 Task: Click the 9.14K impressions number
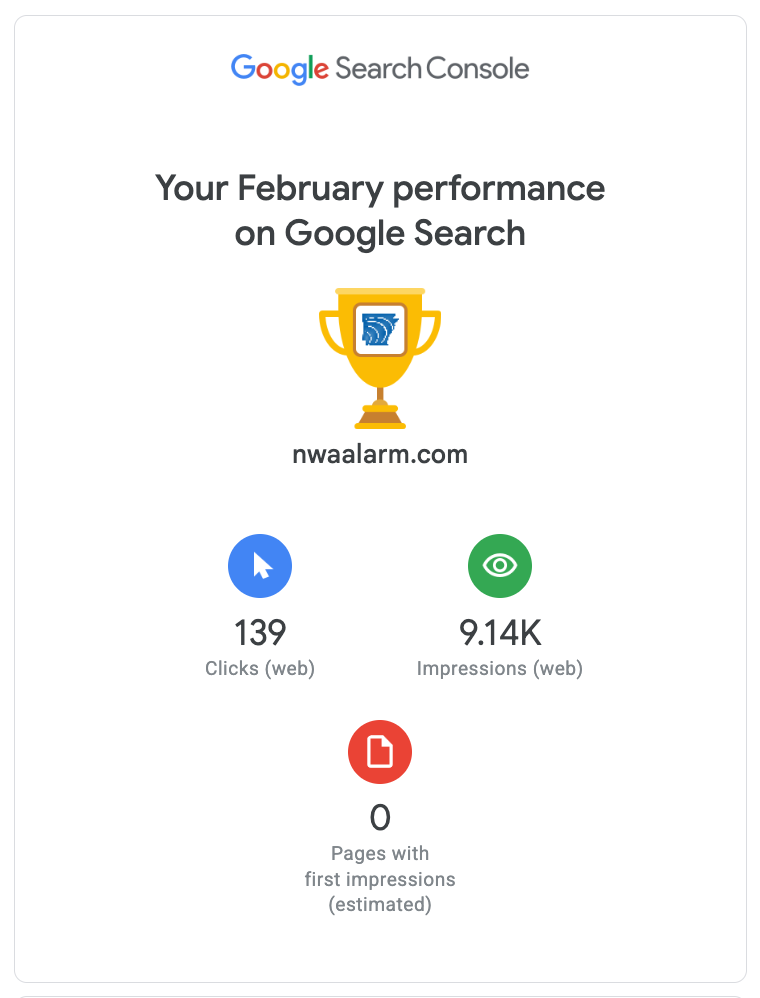pyautogui.click(x=500, y=633)
